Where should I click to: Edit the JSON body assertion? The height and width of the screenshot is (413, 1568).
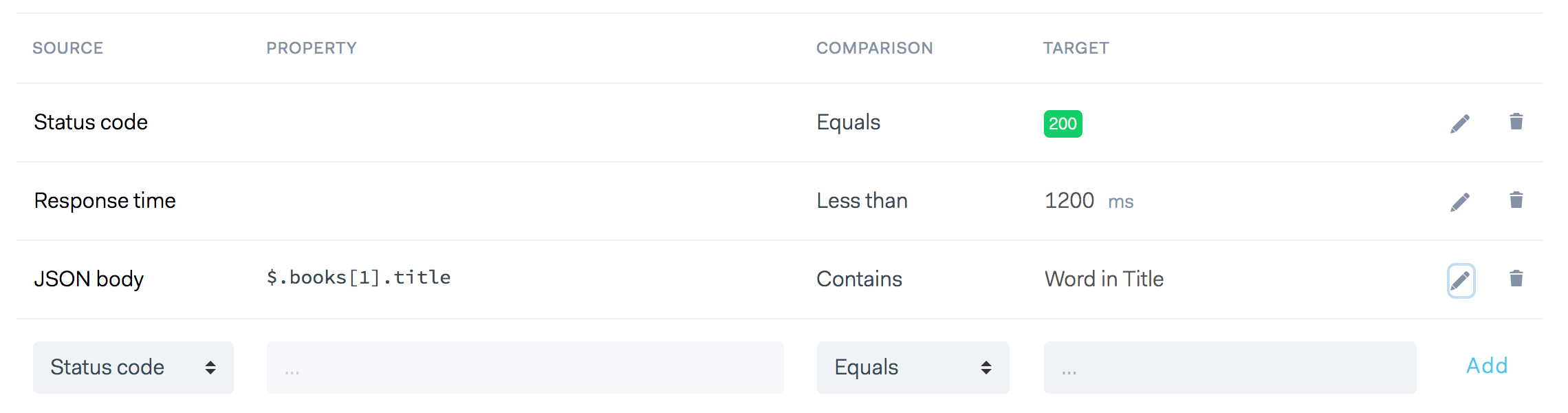1461,279
